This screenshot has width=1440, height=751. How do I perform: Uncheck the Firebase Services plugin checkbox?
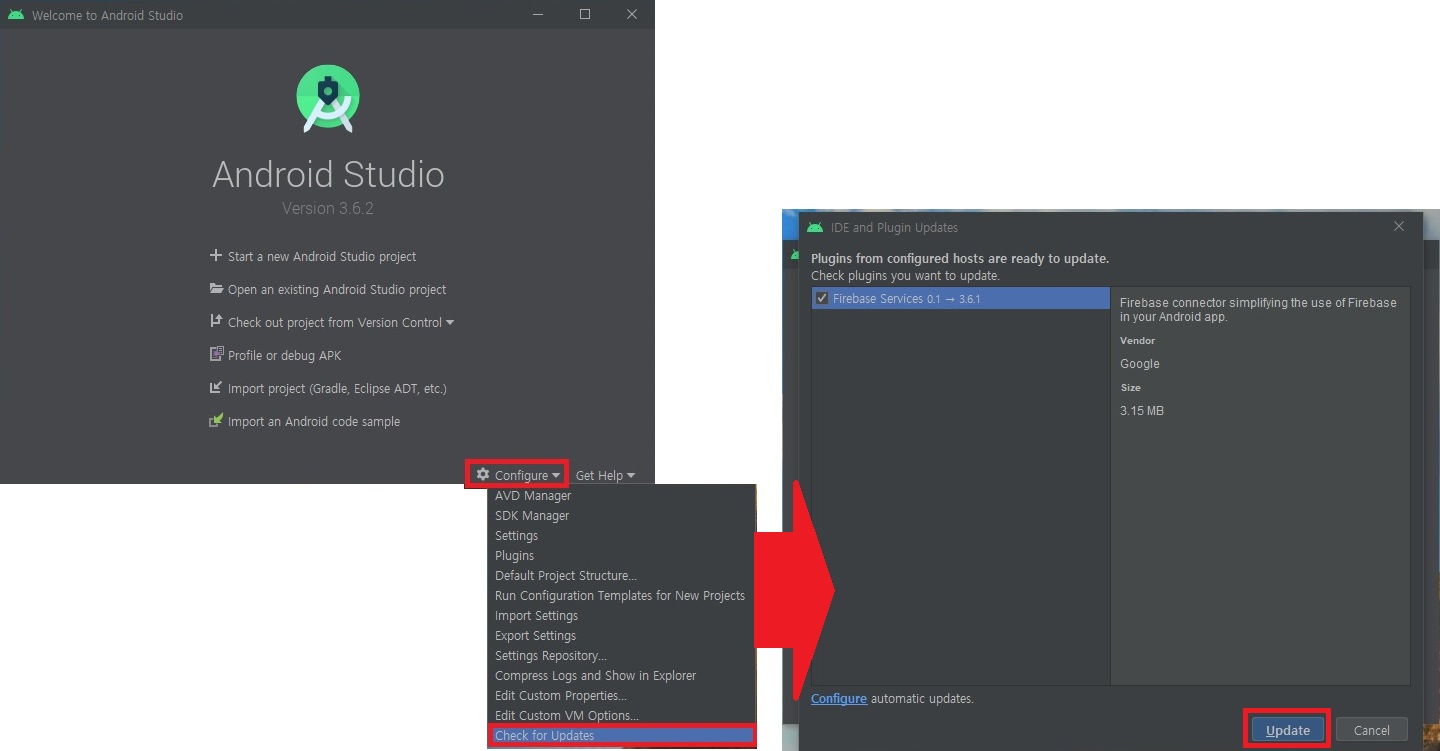tap(822, 298)
